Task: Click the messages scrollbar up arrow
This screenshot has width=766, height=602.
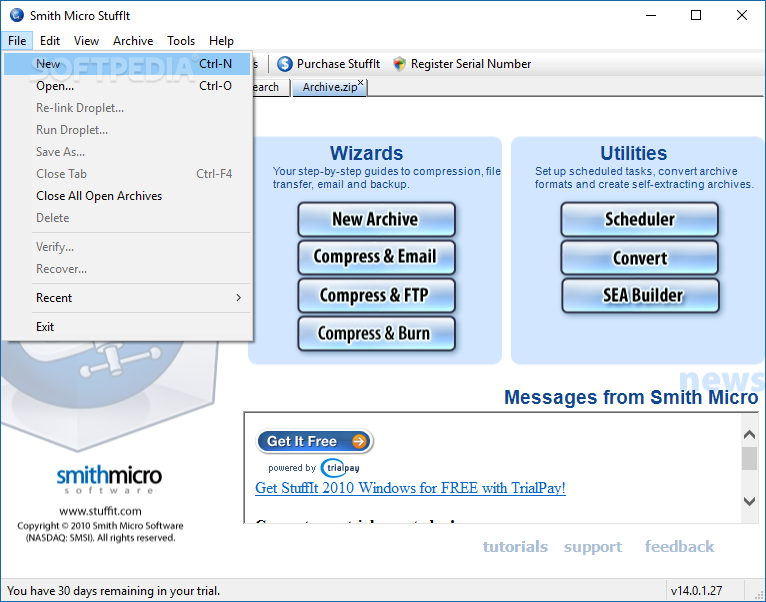Action: pyautogui.click(x=749, y=434)
